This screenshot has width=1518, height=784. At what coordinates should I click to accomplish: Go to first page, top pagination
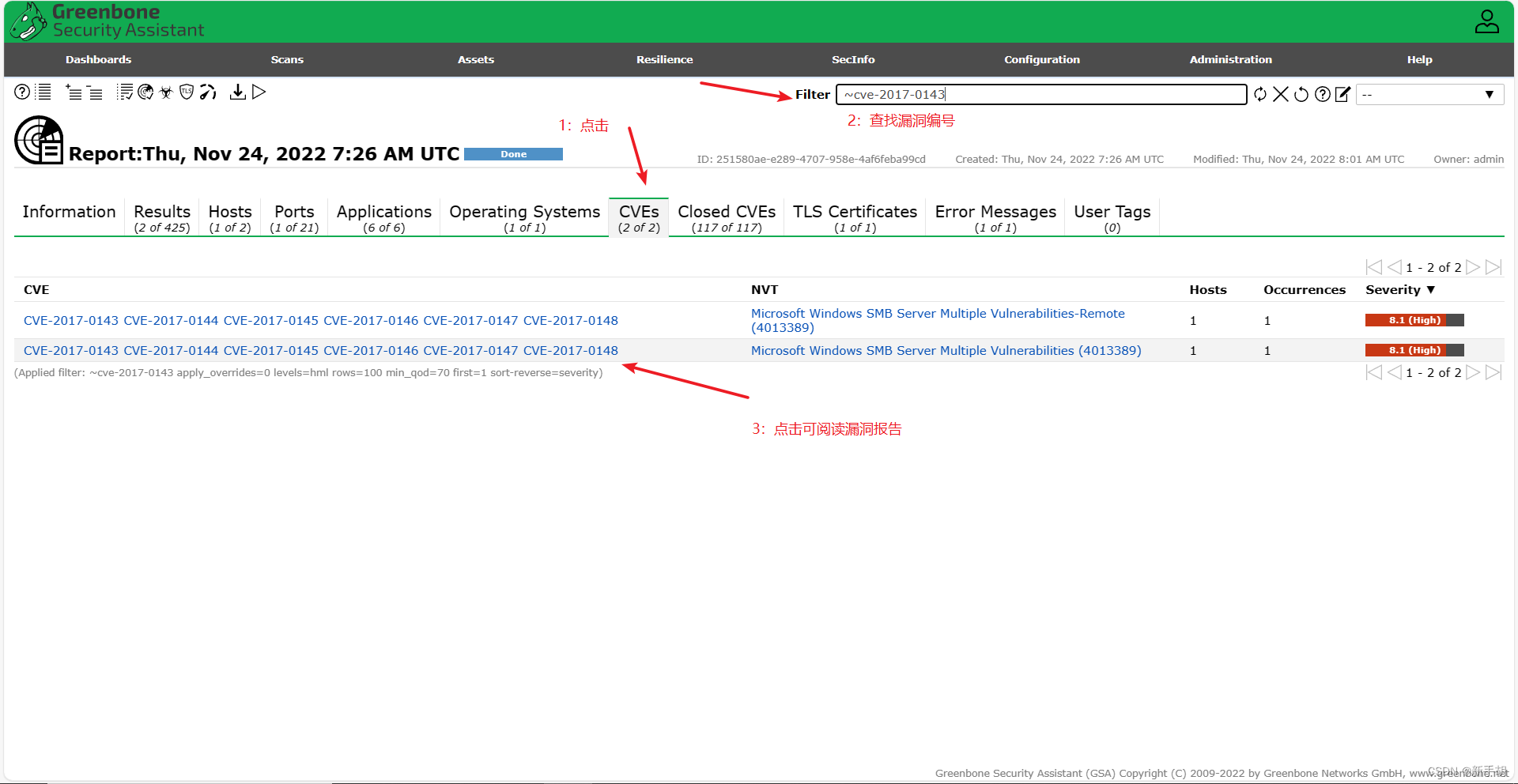coord(1374,267)
